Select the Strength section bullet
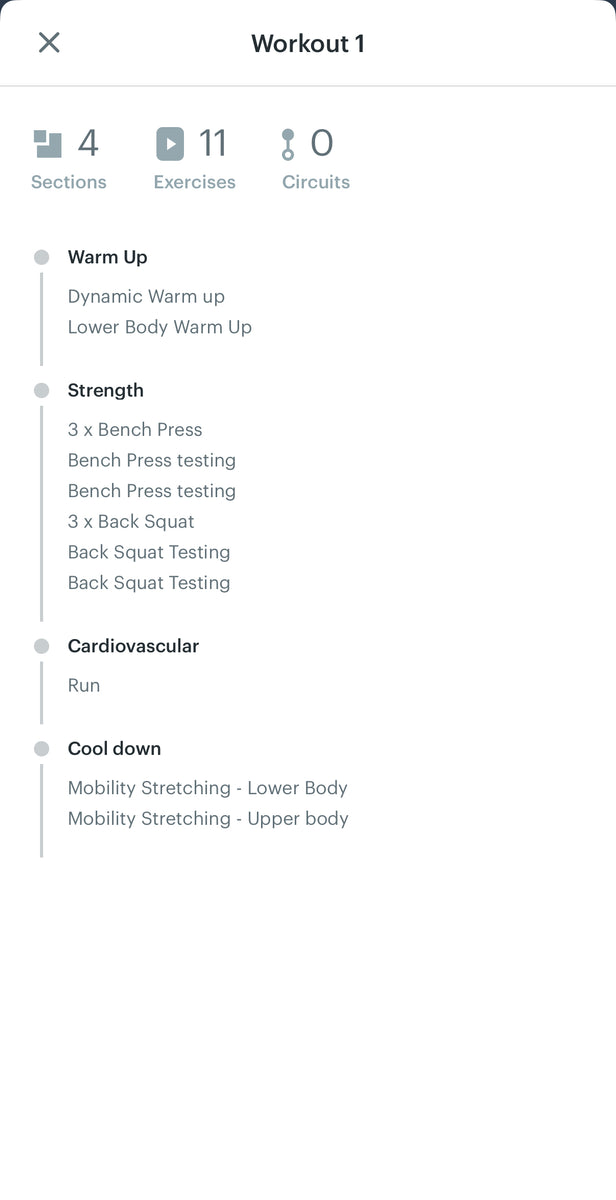 42,390
